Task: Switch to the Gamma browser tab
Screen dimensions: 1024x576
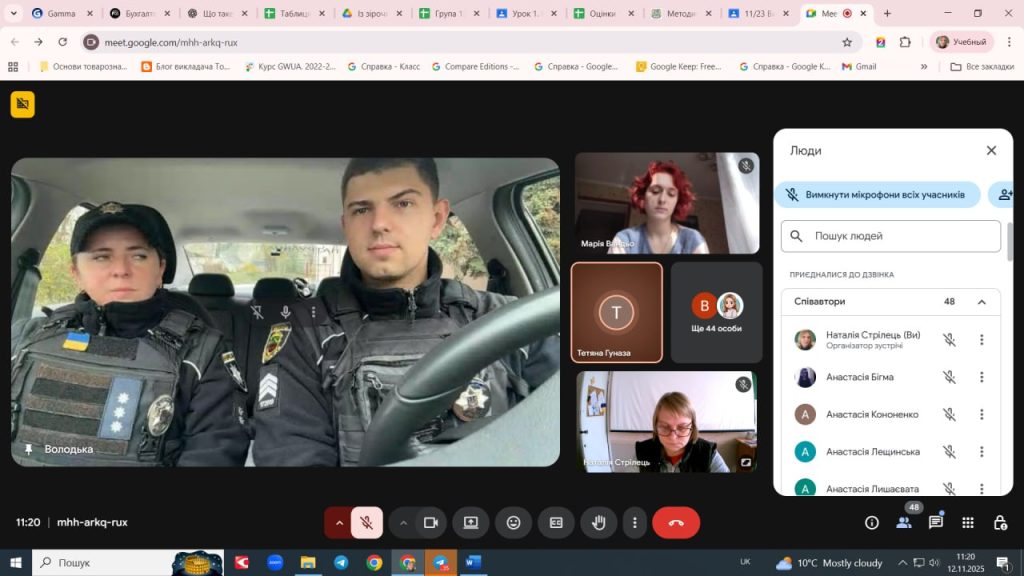Action: (60, 14)
